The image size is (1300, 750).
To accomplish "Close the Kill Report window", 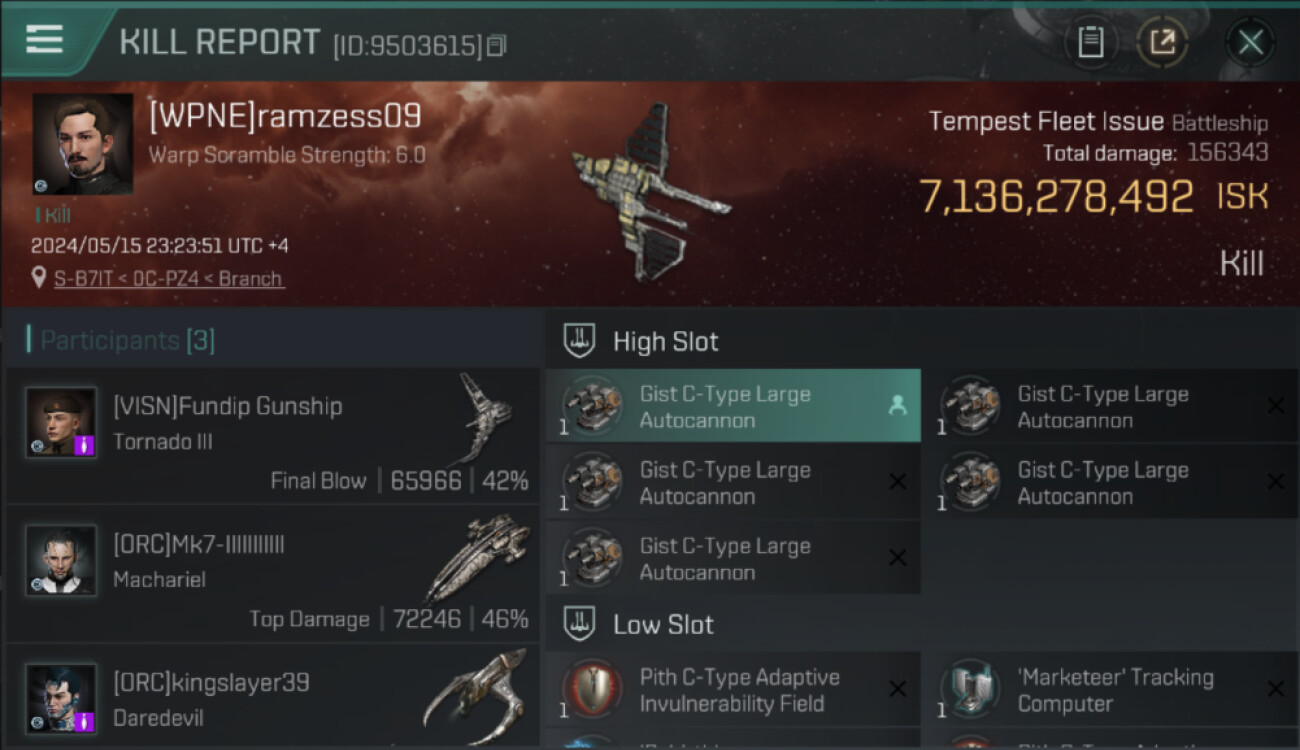I will tap(1250, 42).
